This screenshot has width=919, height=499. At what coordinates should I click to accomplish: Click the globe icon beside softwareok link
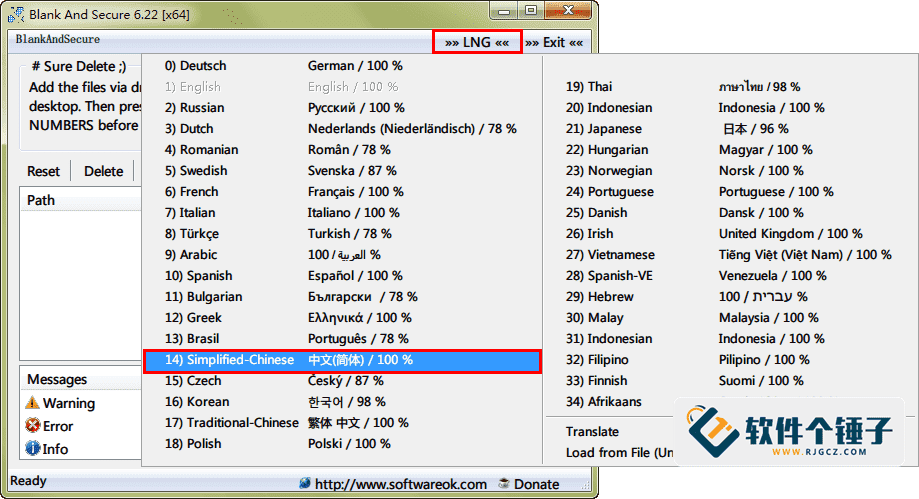pos(304,483)
